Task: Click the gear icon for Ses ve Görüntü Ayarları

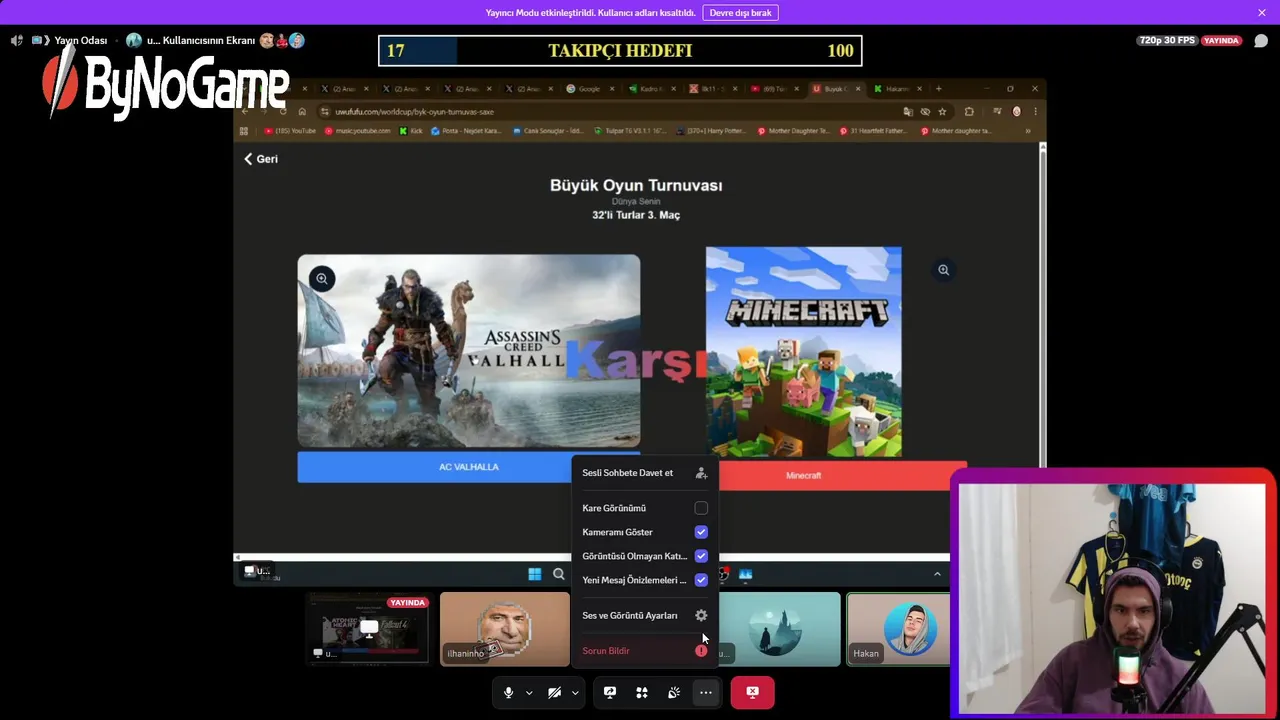Action: coord(701,616)
